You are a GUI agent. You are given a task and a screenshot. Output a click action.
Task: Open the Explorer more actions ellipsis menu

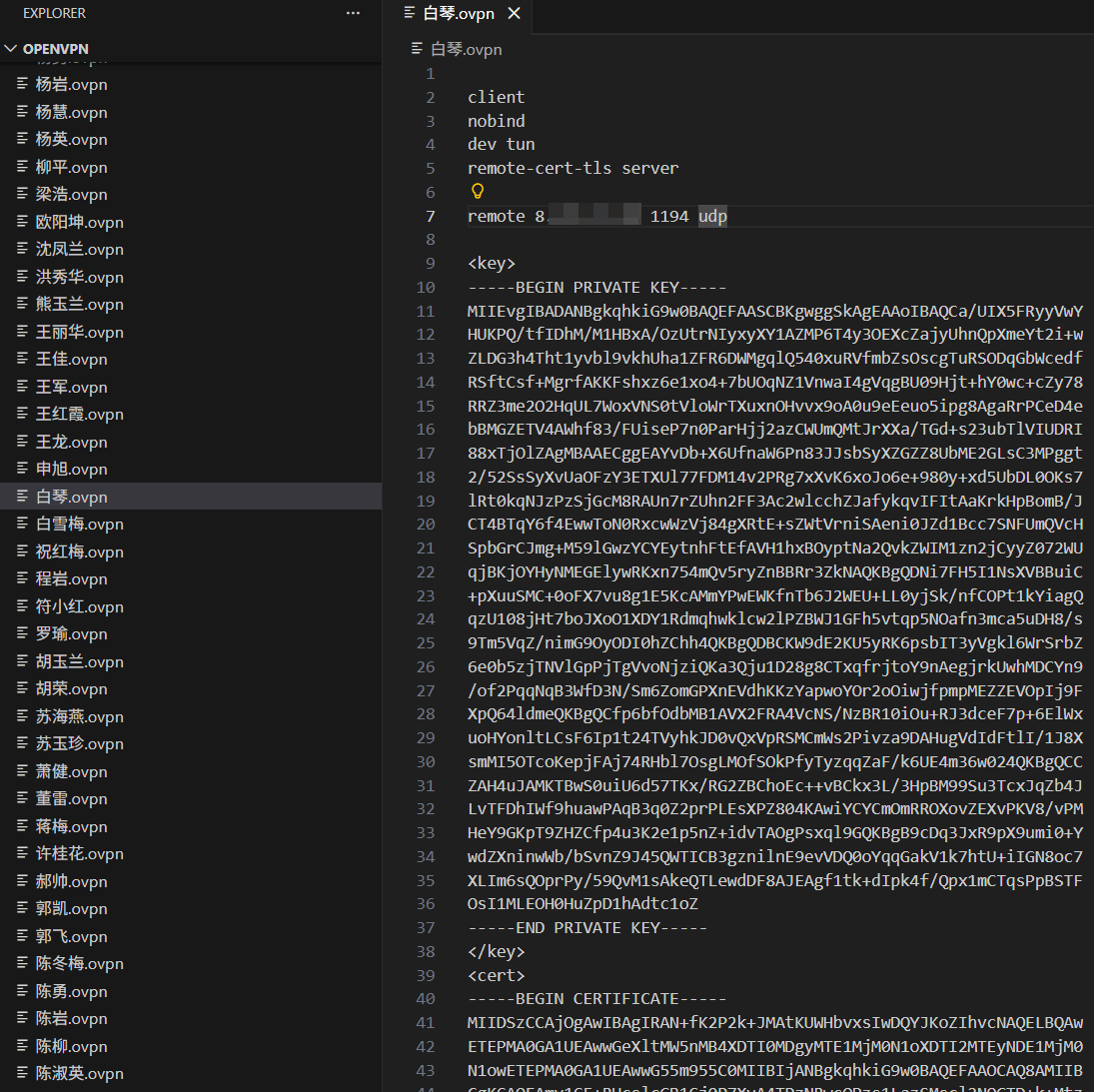pos(353,13)
